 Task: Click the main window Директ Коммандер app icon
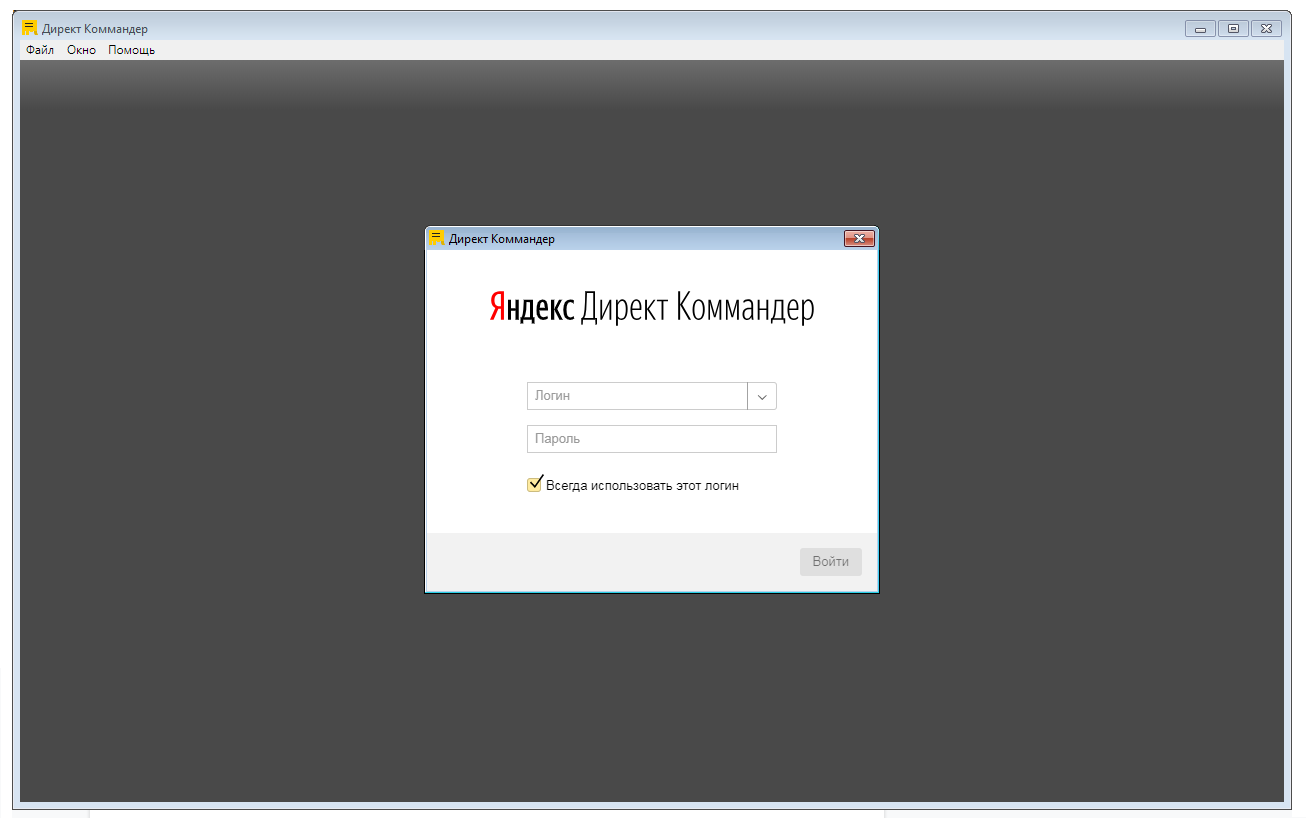pos(30,28)
